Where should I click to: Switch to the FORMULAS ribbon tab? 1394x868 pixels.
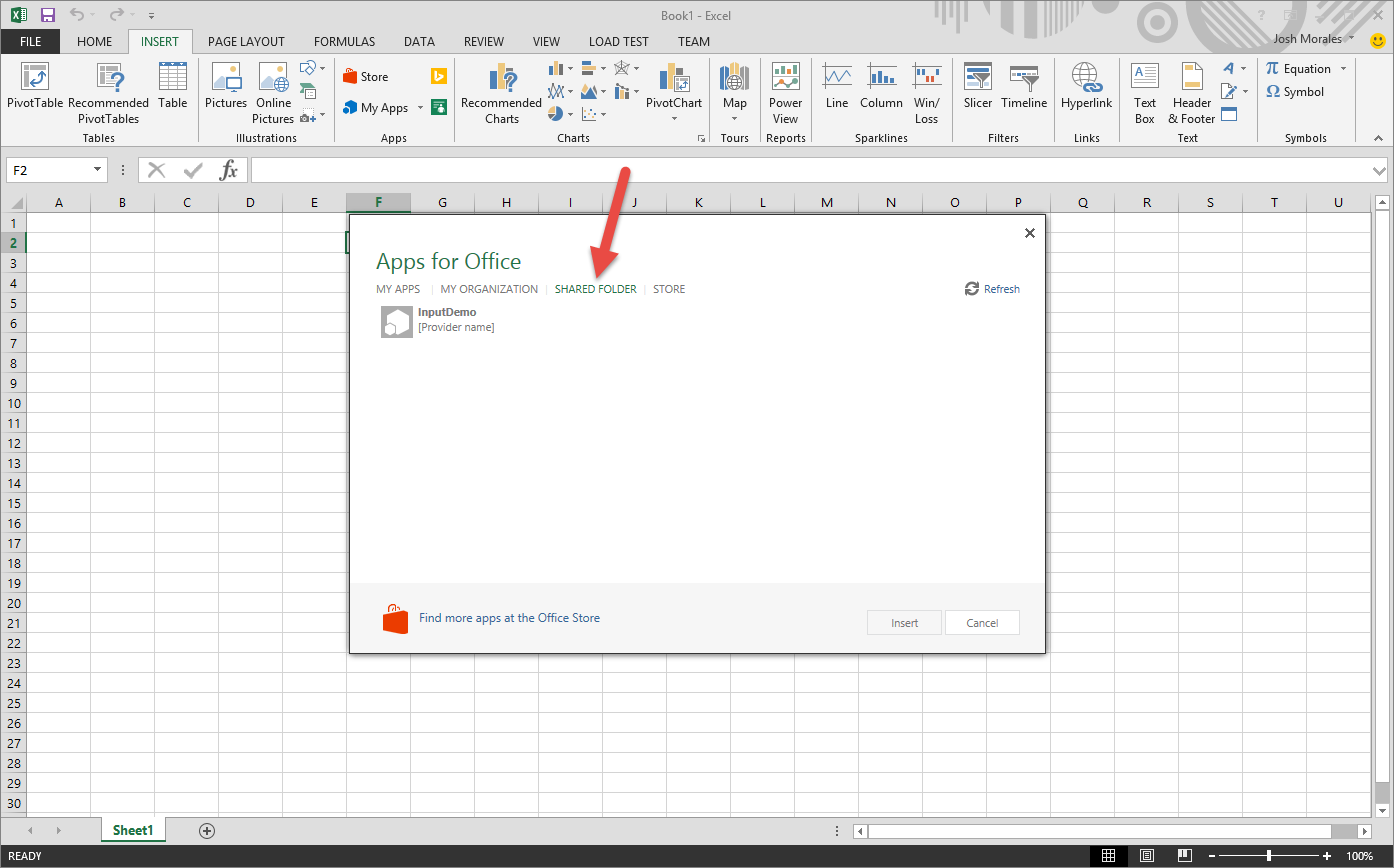[344, 41]
